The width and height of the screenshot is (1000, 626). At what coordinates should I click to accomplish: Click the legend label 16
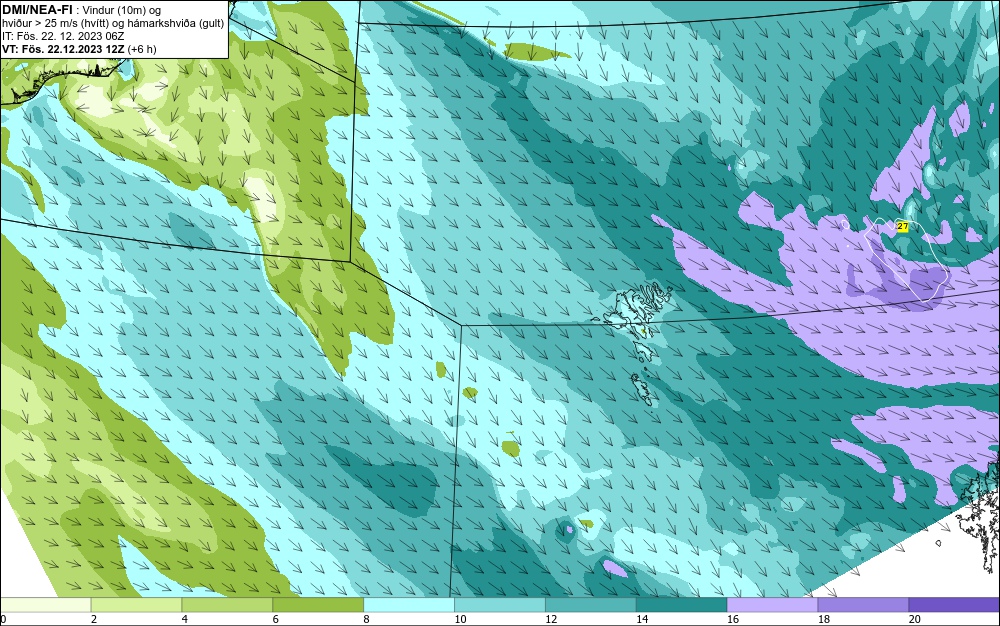coord(733,619)
